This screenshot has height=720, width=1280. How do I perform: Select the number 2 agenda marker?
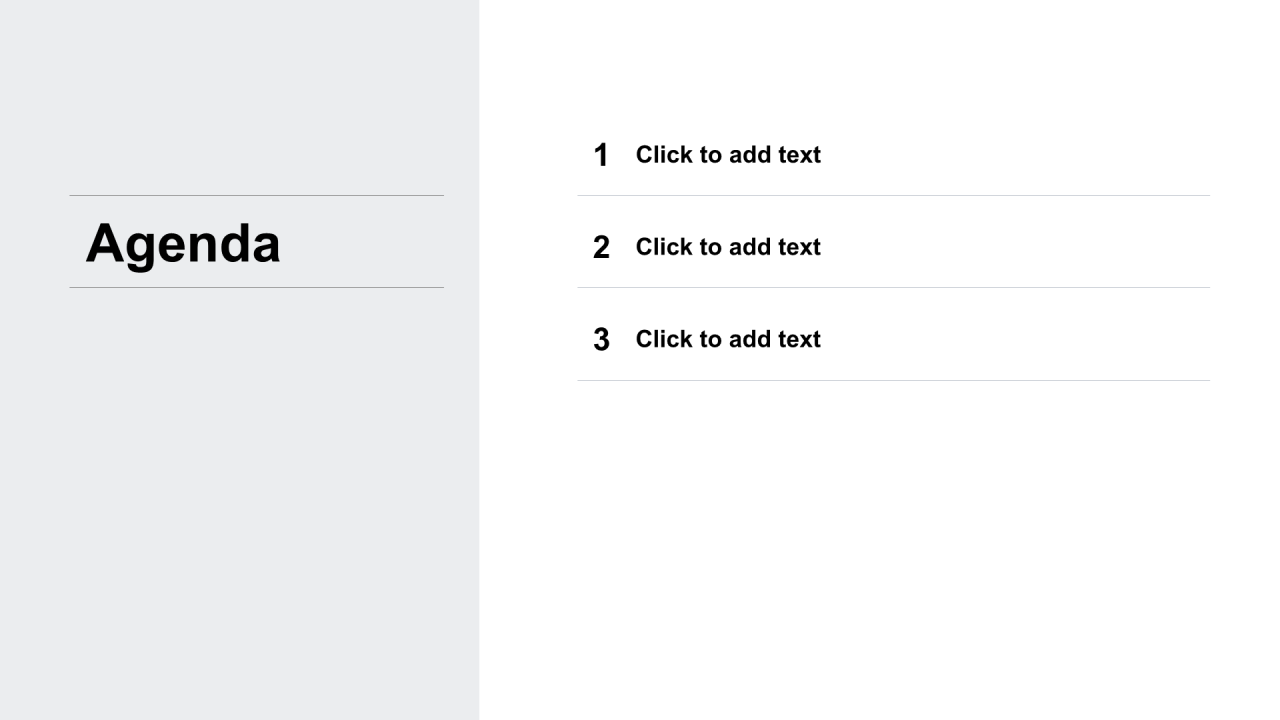601,247
